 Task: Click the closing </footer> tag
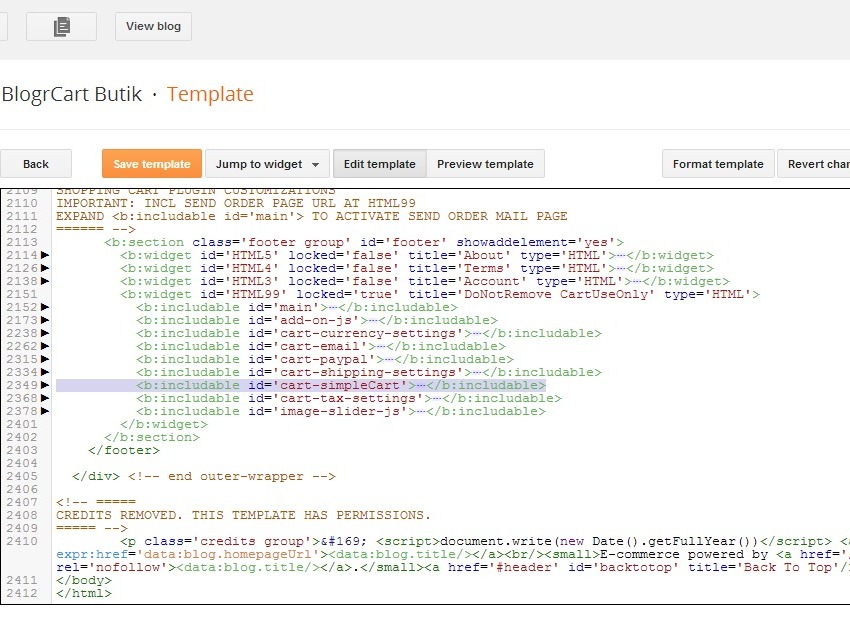(124, 450)
